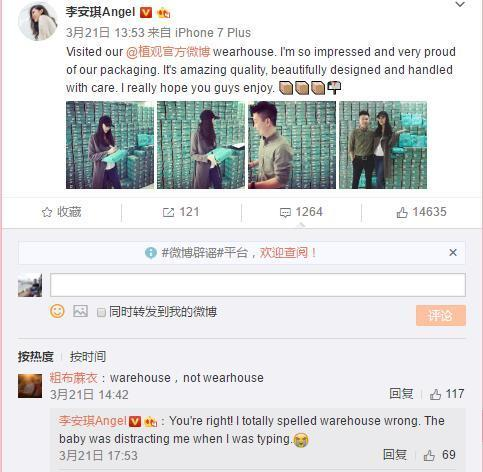Open the first warehouse photo thumbnail

110,145
